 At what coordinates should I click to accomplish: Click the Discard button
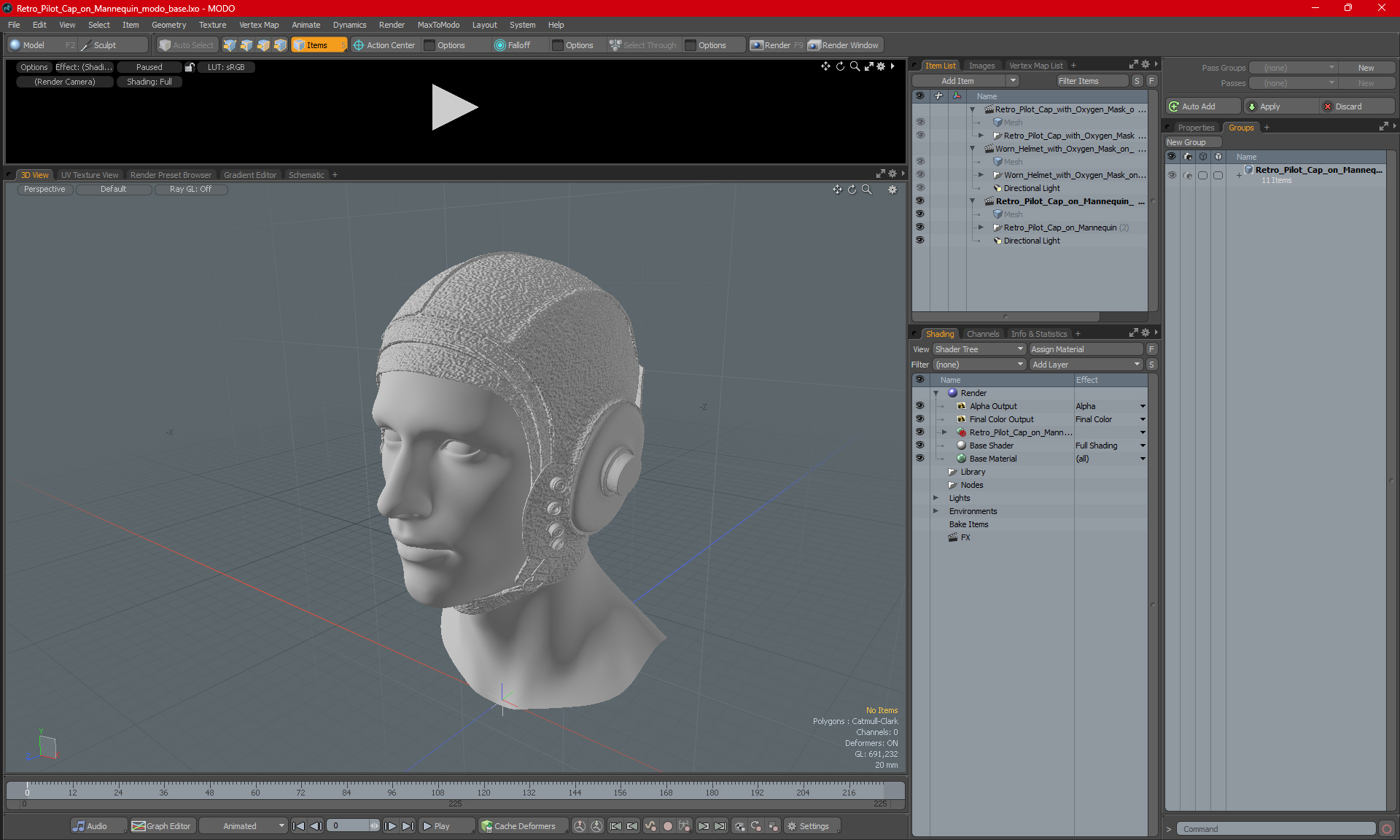point(1358,106)
